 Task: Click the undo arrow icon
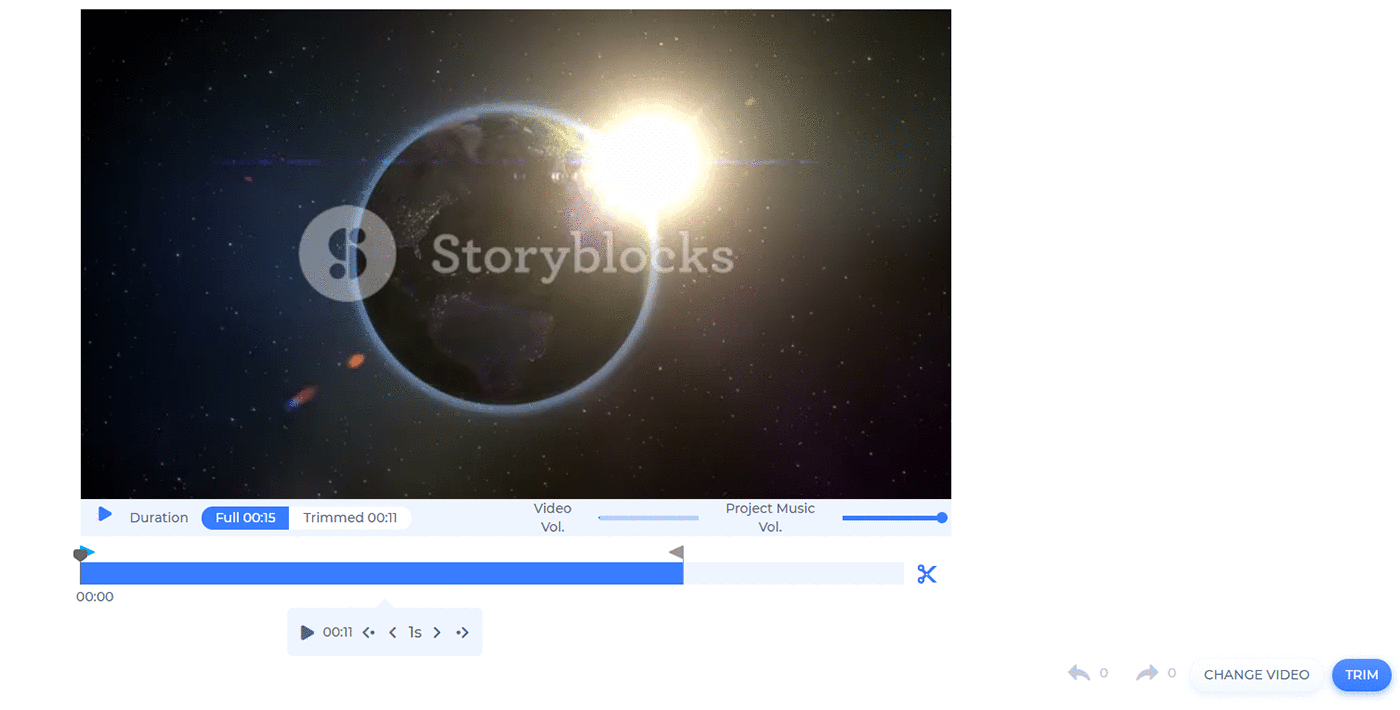pyautogui.click(x=1079, y=674)
